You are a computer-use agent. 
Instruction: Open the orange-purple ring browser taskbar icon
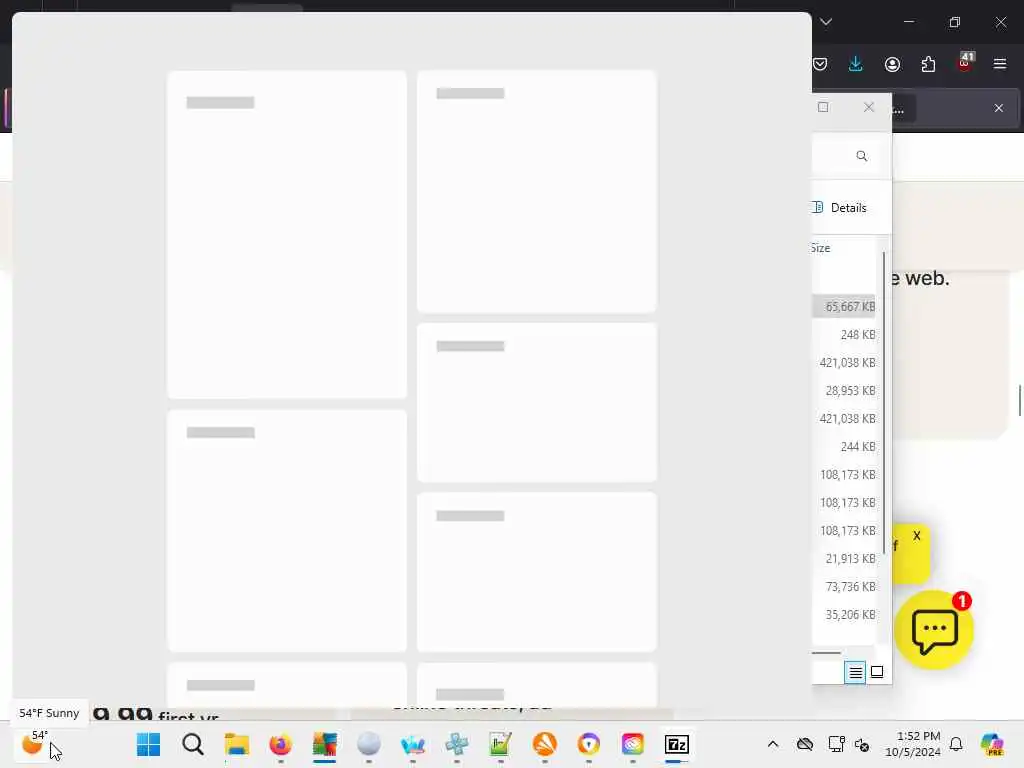[588, 744]
